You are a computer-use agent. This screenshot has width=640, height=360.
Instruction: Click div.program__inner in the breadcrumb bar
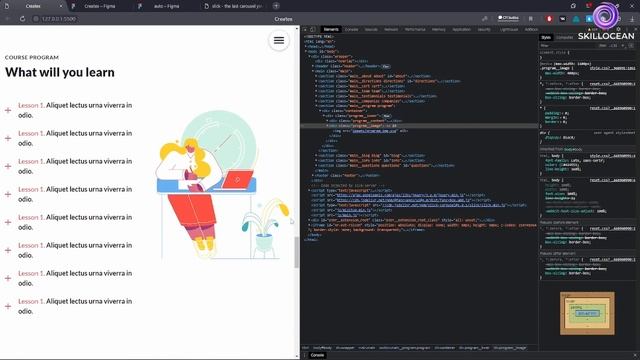pos(473,348)
